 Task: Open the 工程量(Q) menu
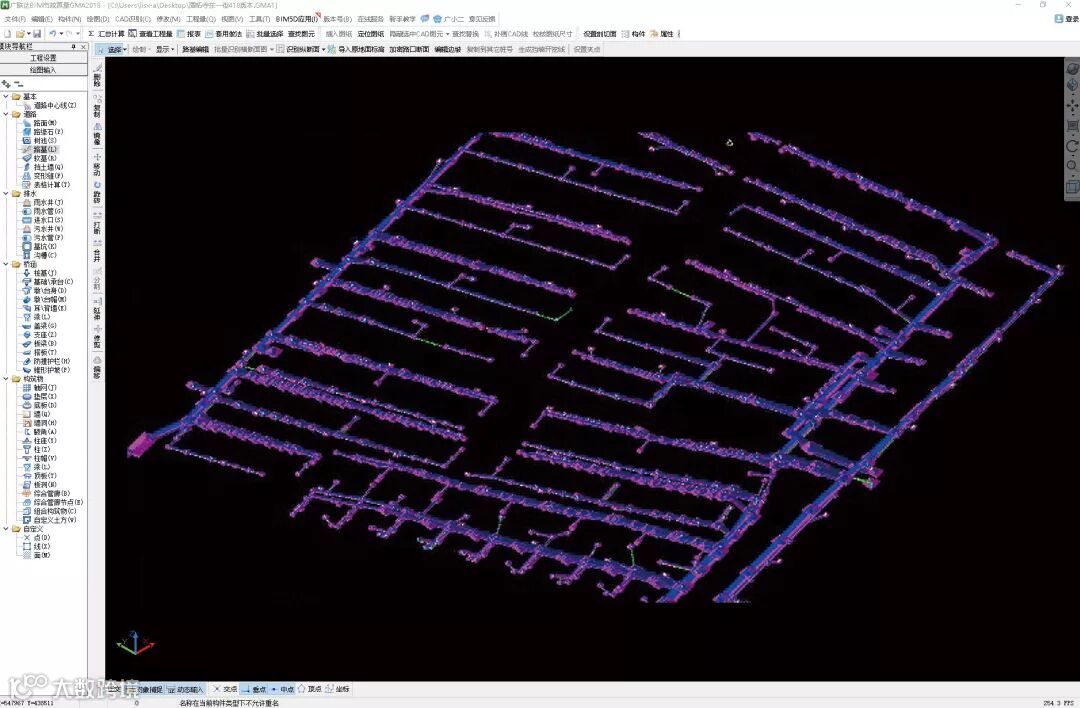[x=200, y=19]
